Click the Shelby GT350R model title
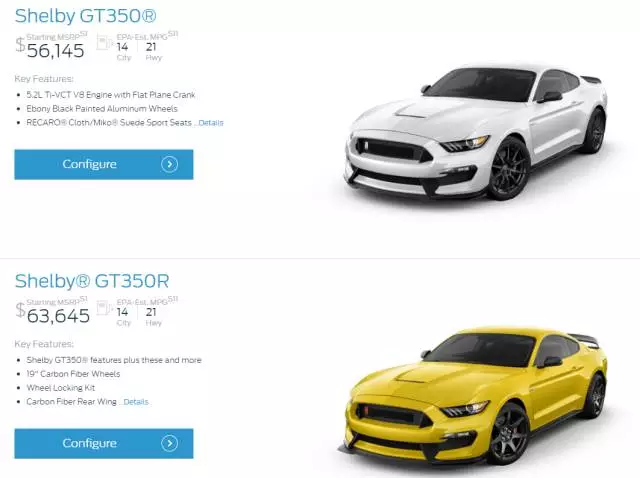 click(x=92, y=281)
